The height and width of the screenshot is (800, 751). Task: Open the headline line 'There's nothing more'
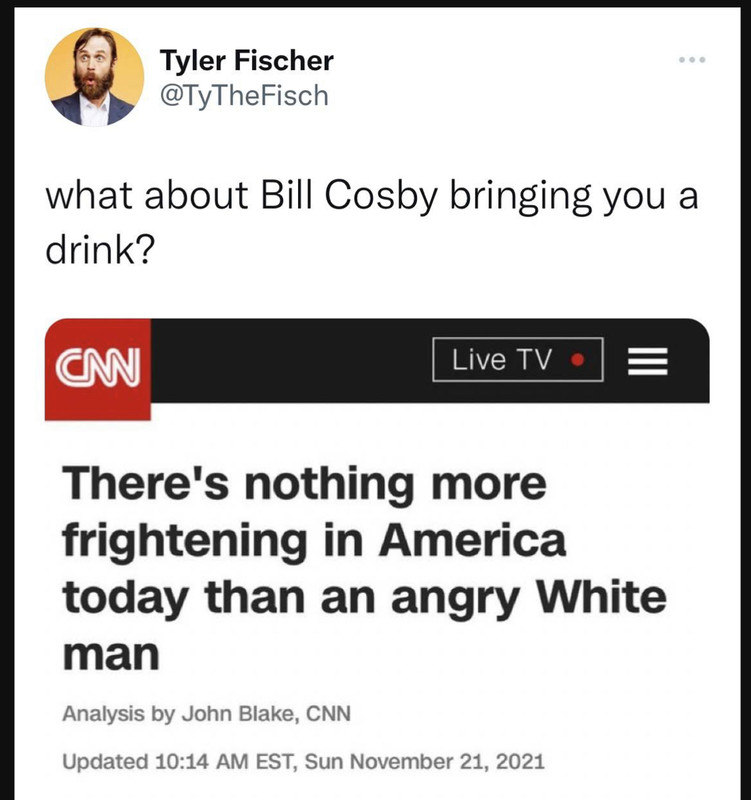coord(305,483)
